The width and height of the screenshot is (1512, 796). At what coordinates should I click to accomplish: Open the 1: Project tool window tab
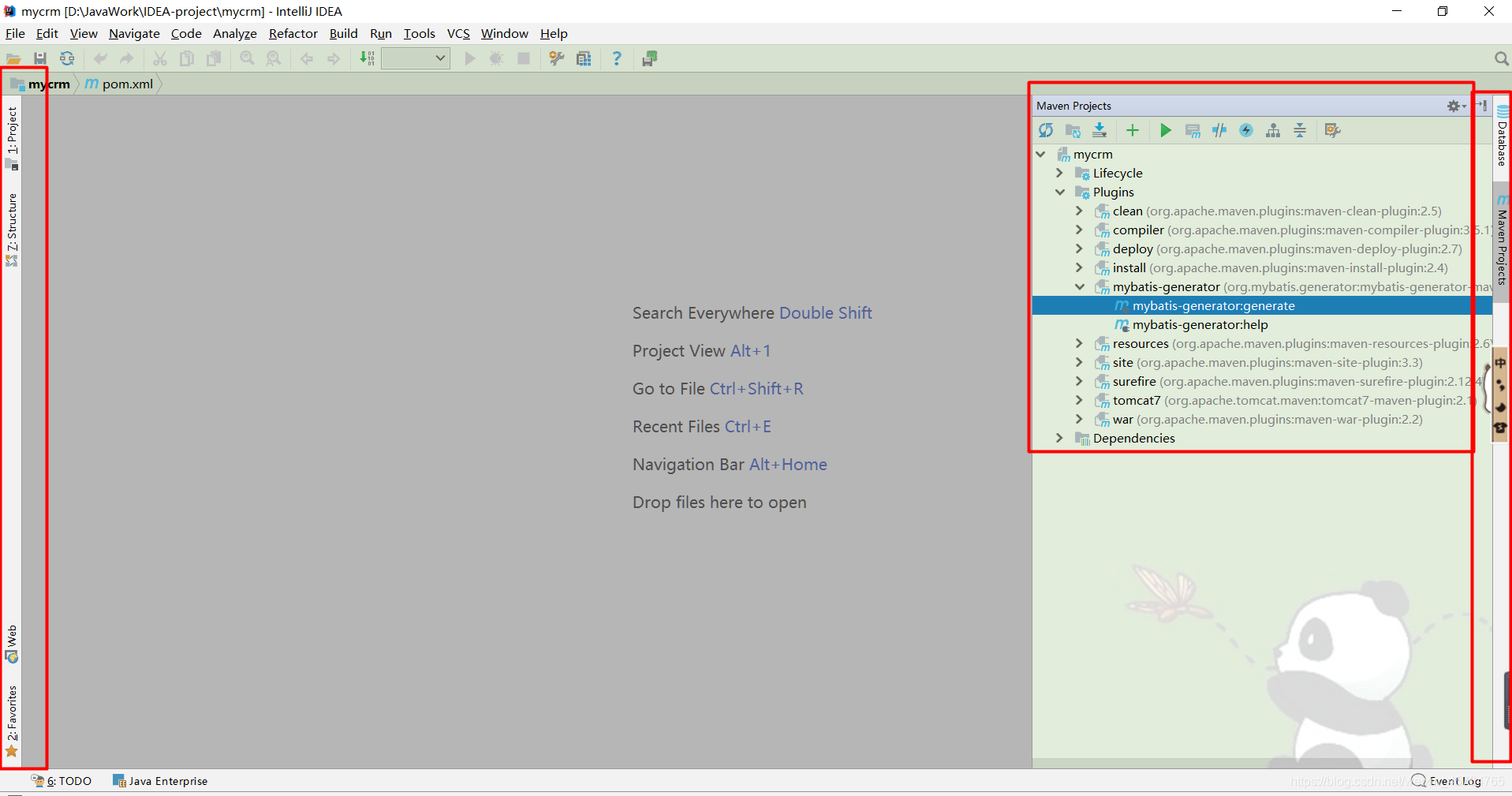coord(12,137)
